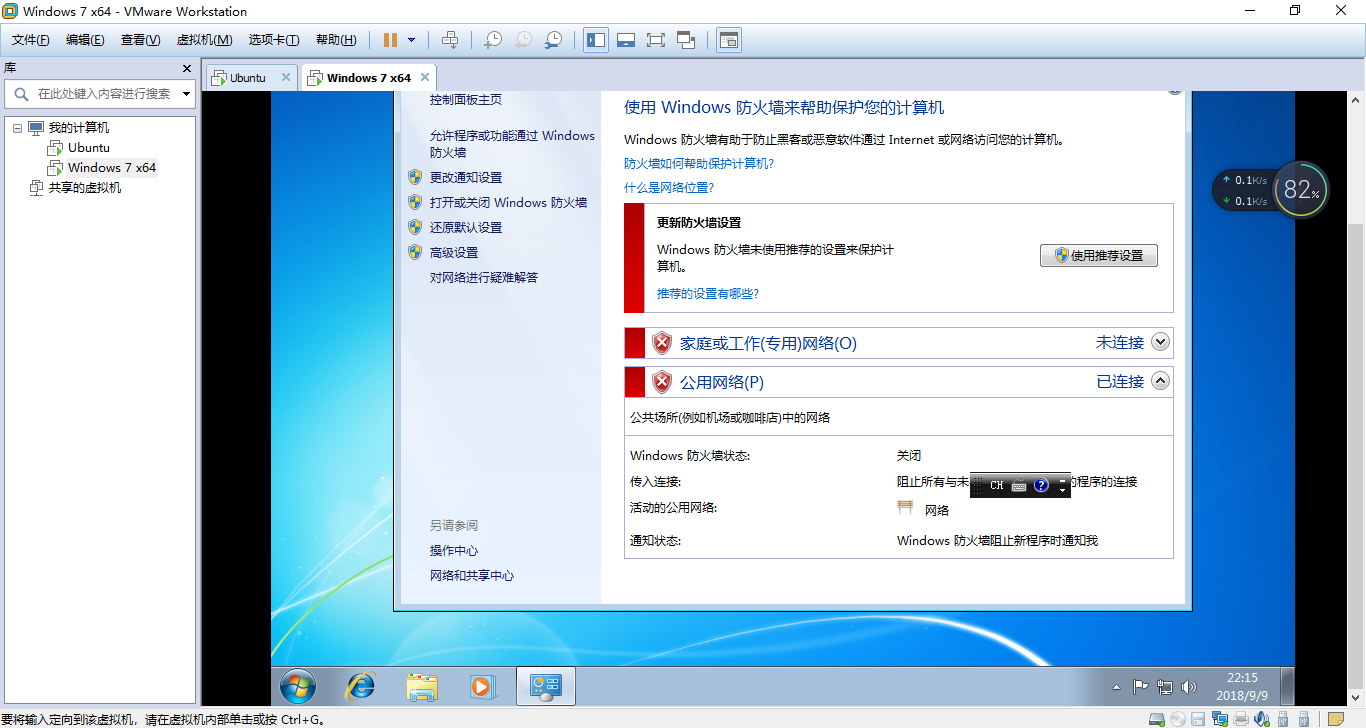Viewport: 1366px width, 728px height.
Task: Toggle the library sidebar view button
Action: click(x=596, y=40)
